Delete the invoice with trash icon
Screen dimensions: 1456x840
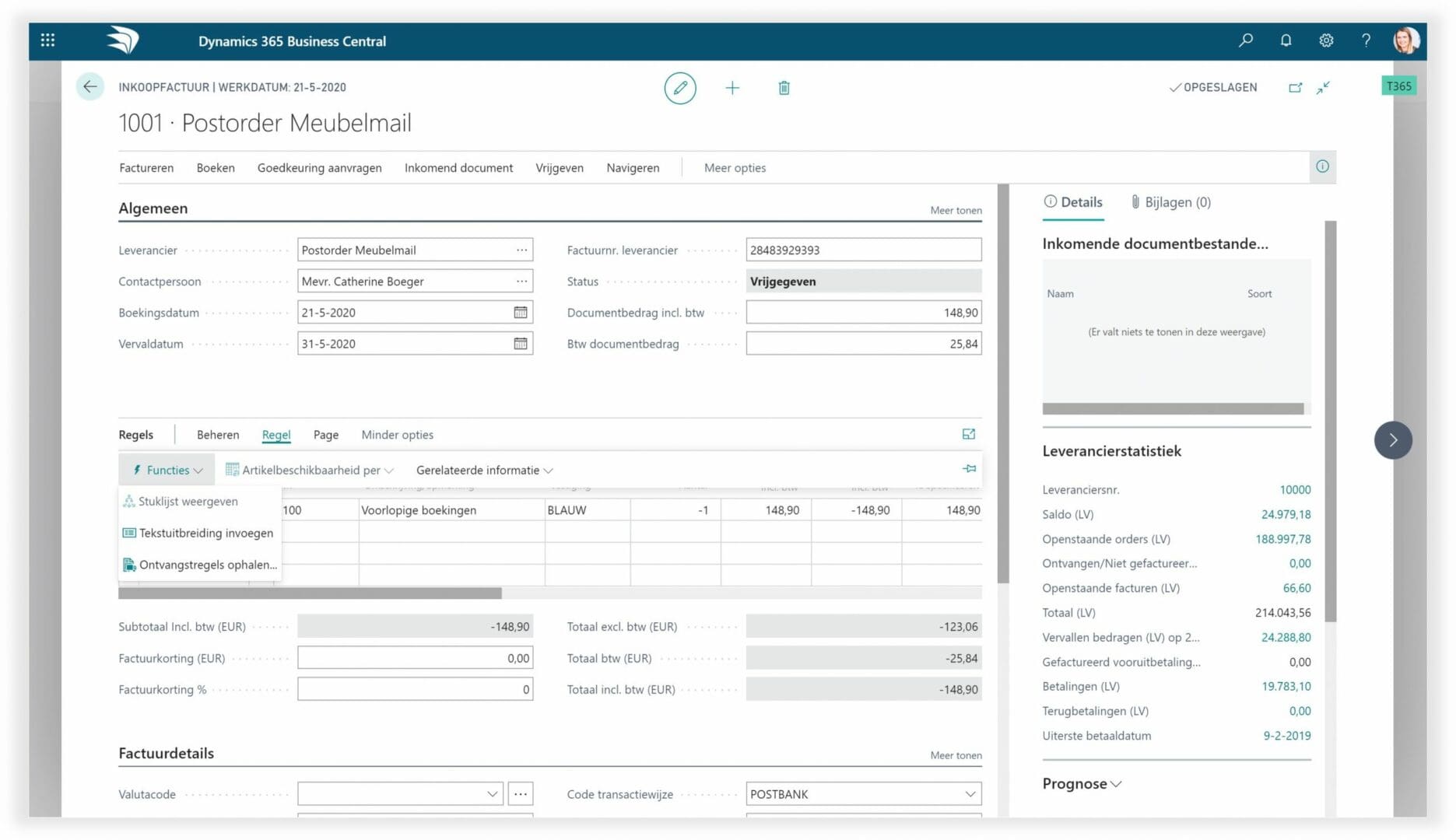[784, 88]
